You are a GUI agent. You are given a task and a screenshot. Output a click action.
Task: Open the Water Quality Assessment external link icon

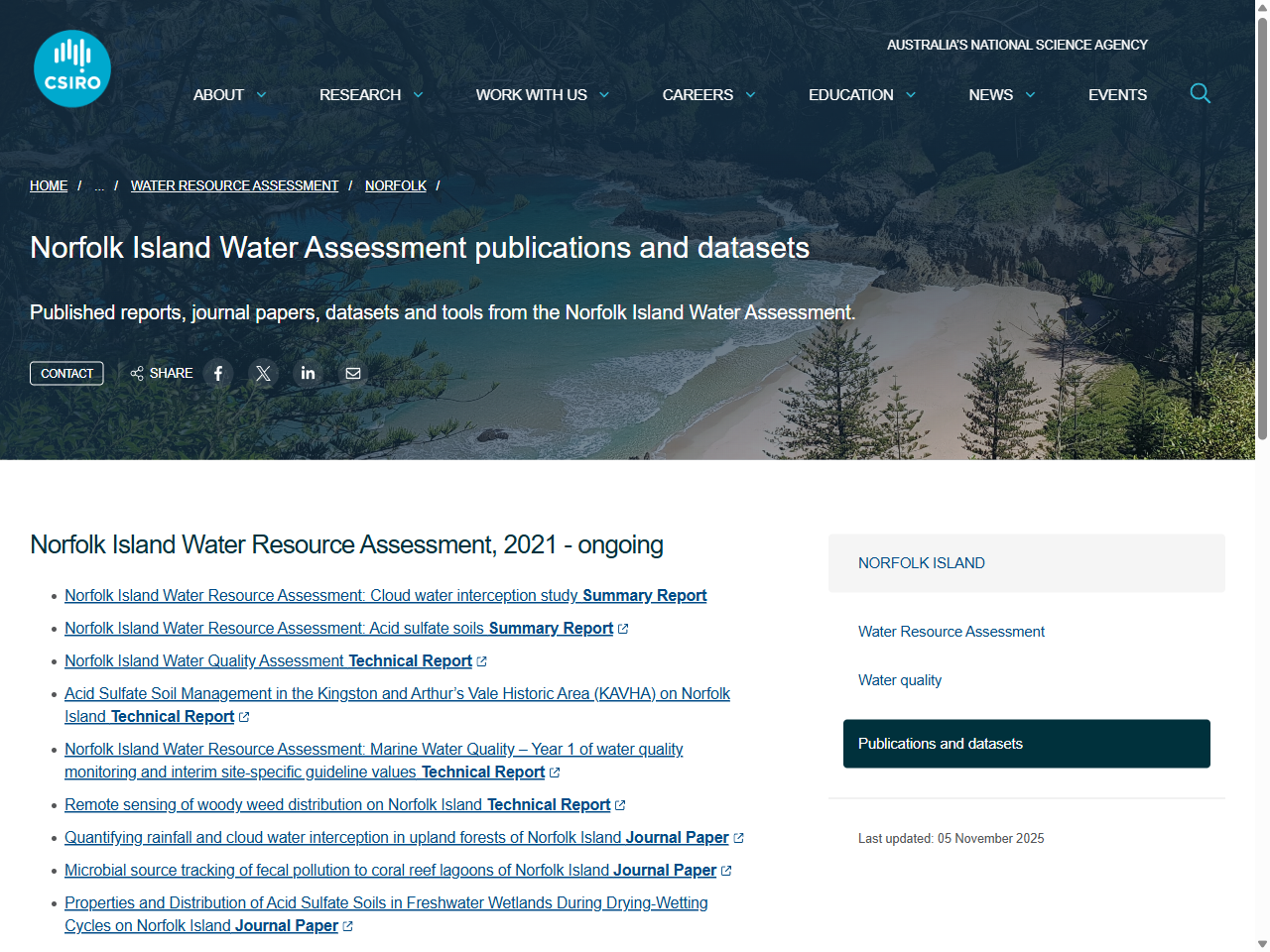click(x=482, y=660)
